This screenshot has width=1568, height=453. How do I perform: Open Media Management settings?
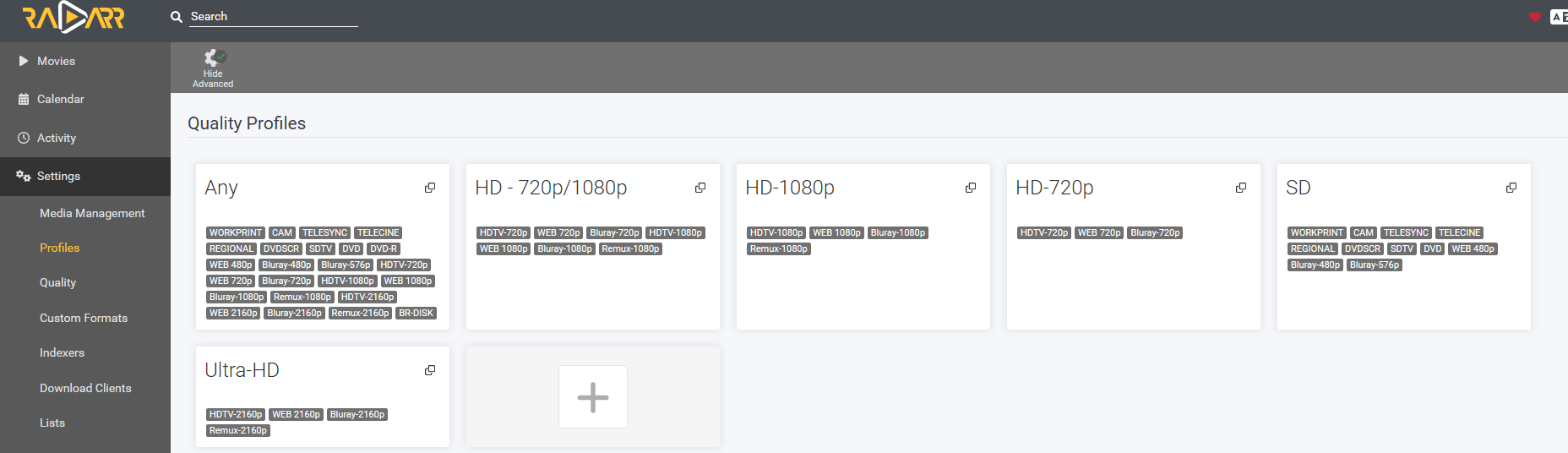click(x=92, y=213)
